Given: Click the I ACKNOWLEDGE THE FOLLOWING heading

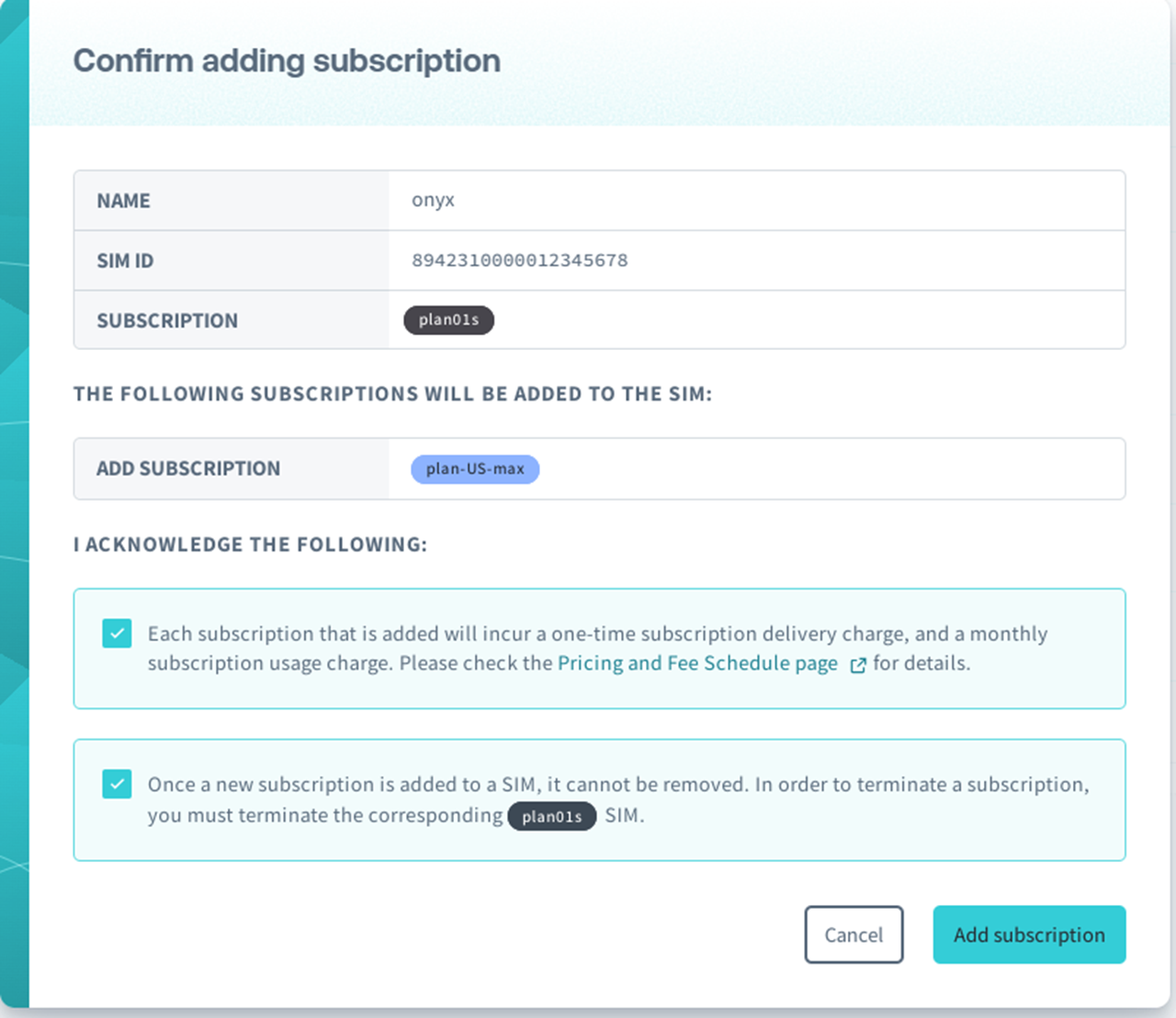Looking at the screenshot, I should point(250,545).
